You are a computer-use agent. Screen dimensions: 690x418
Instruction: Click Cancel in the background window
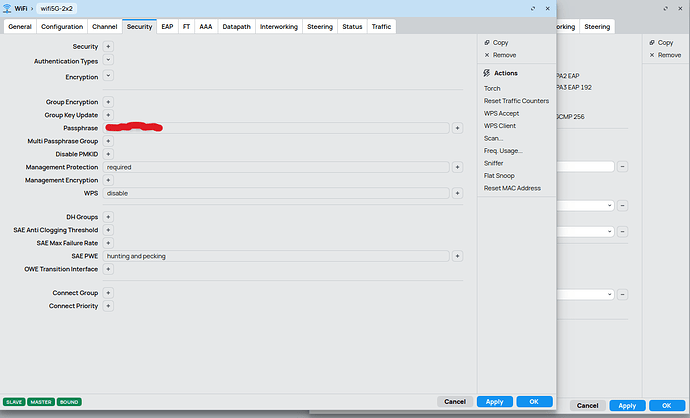click(587, 406)
